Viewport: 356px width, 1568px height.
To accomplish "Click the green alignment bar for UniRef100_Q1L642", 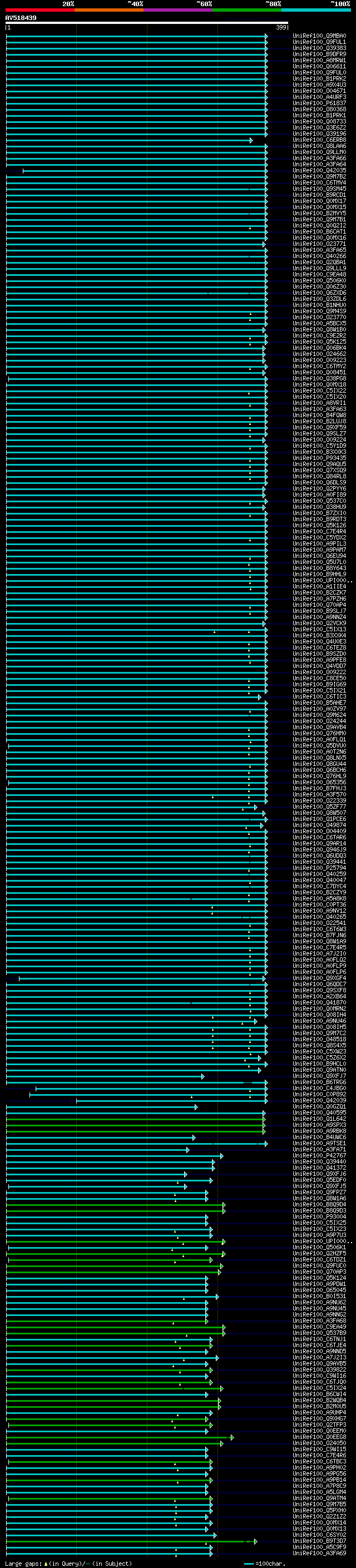I will (136, 1119).
